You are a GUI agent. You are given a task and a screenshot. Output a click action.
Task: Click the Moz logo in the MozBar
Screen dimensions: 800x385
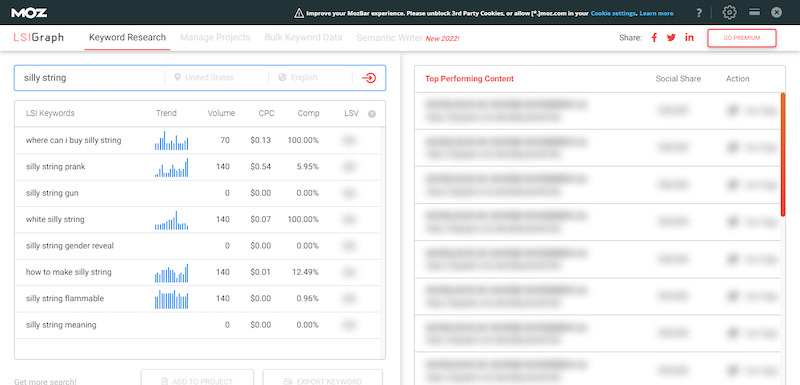(x=29, y=13)
